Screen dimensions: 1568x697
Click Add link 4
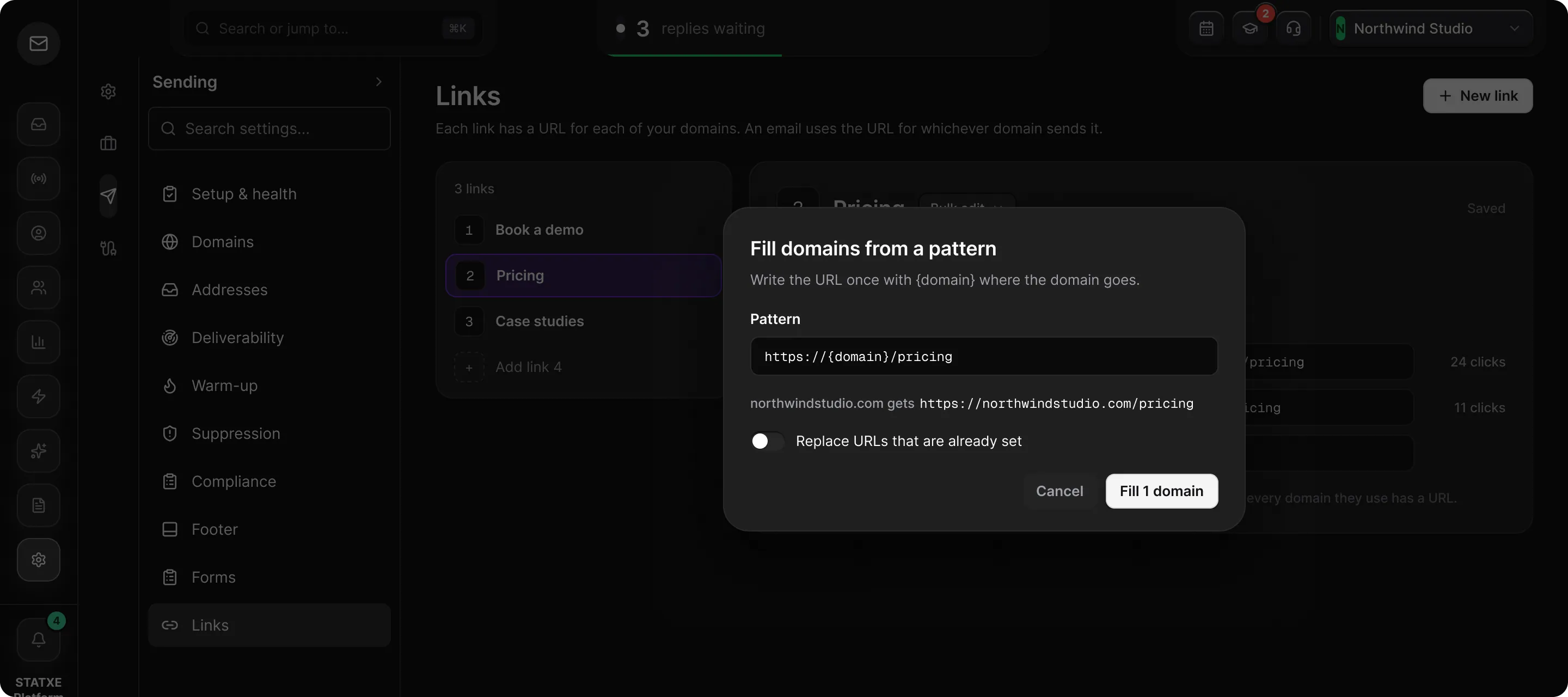tap(583, 367)
